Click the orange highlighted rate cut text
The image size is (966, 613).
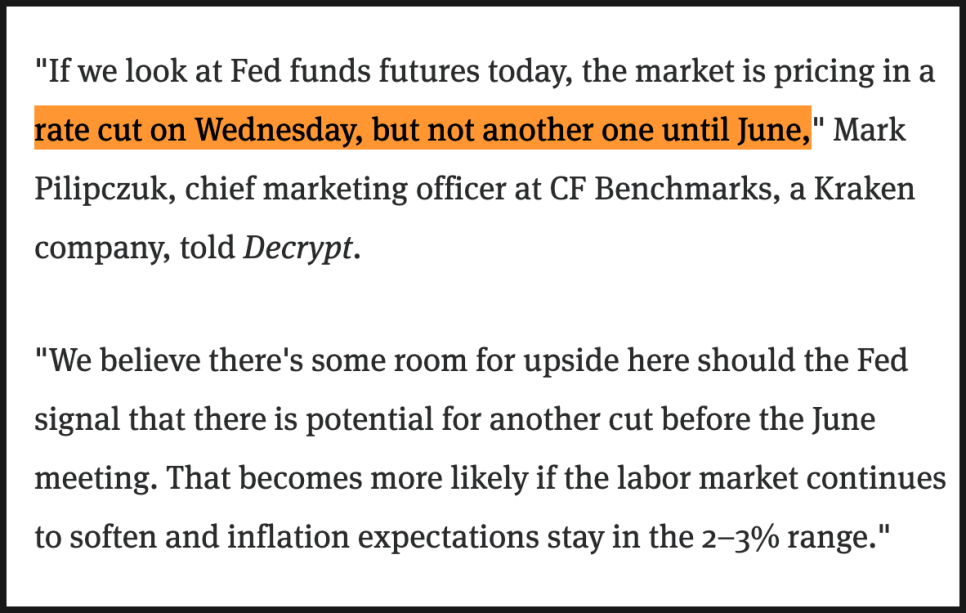(421, 130)
